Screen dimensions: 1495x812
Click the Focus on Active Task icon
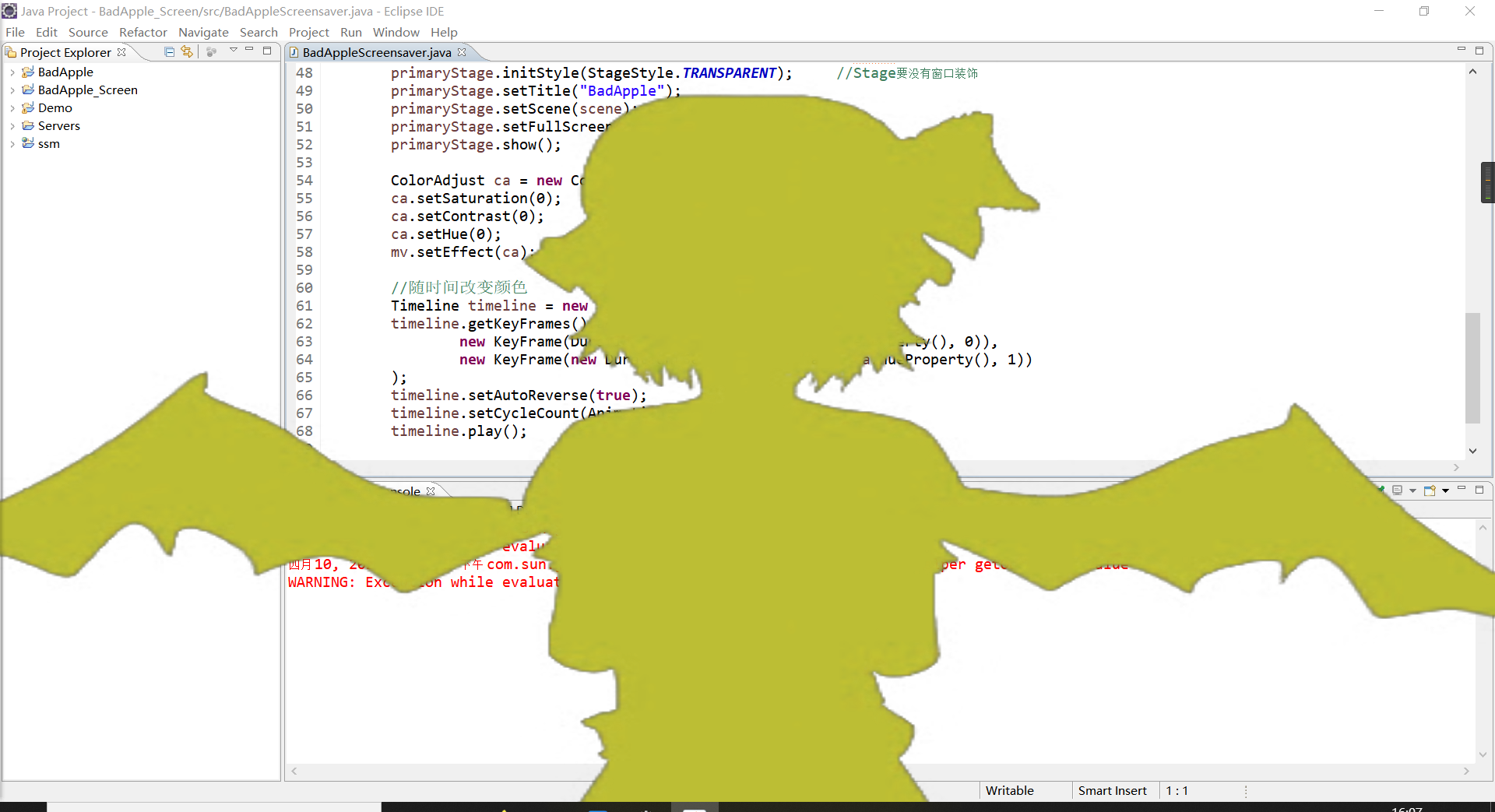(x=212, y=51)
